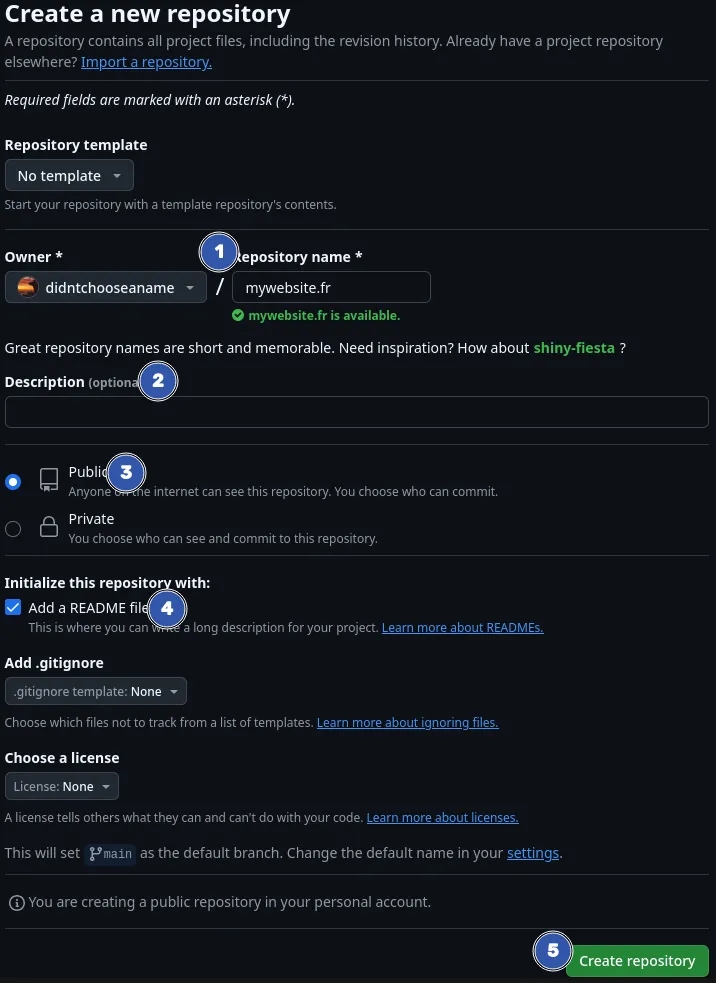Click the shiny-fiesta name suggestion
This screenshot has height=983, width=716.
click(574, 348)
